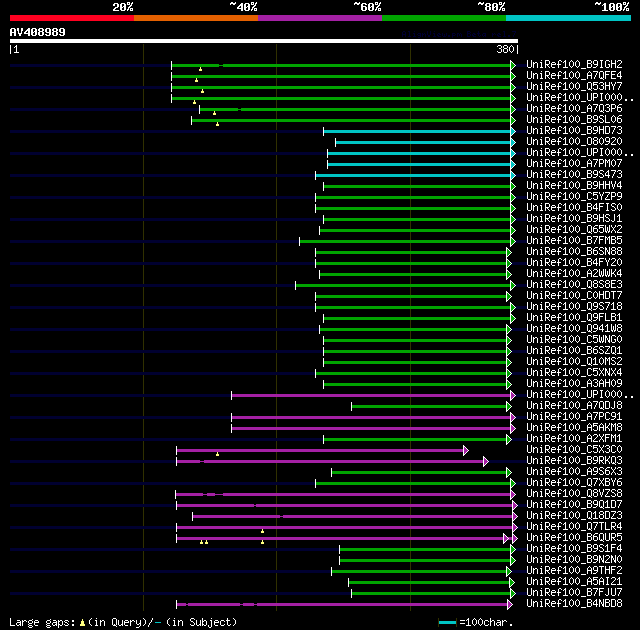Click the white AV408989 query sequence bar
The image size is (640, 630).
pyautogui.click(x=264, y=41)
